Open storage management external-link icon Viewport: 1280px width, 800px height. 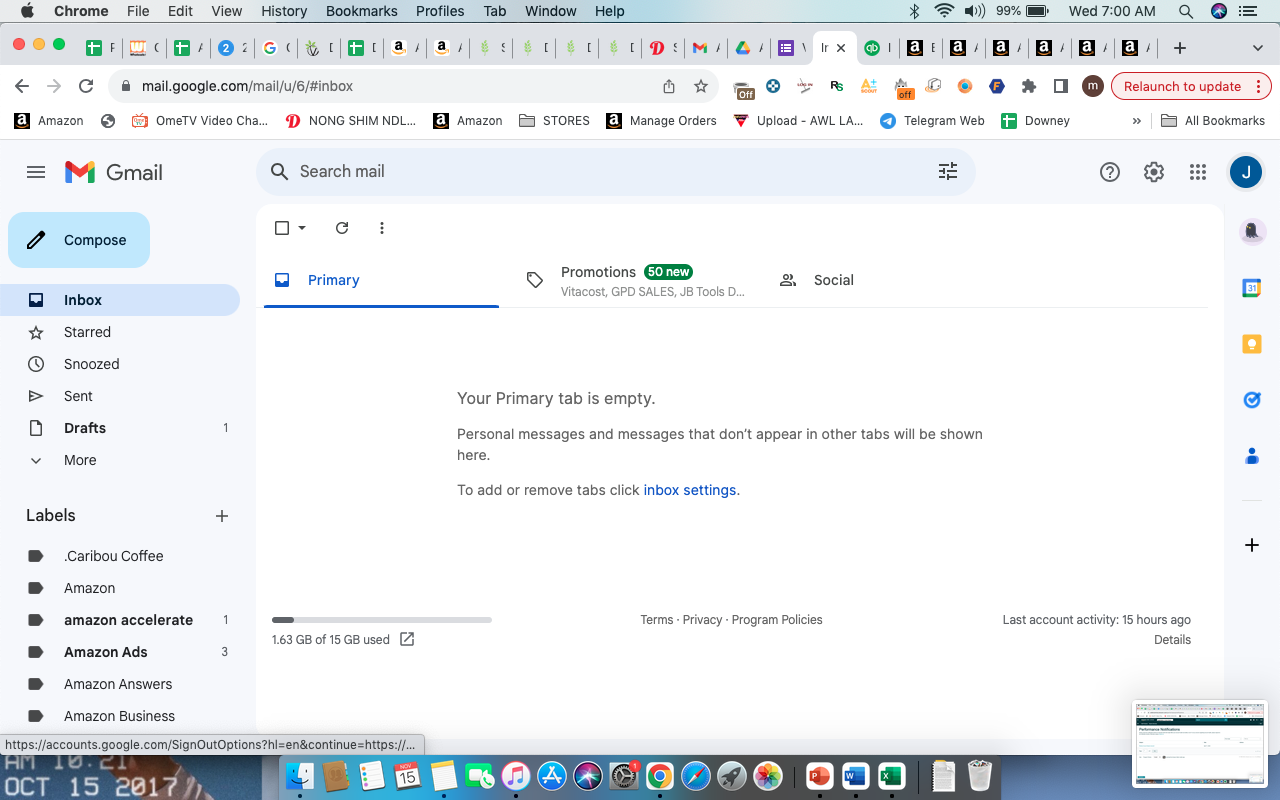pyautogui.click(x=407, y=640)
